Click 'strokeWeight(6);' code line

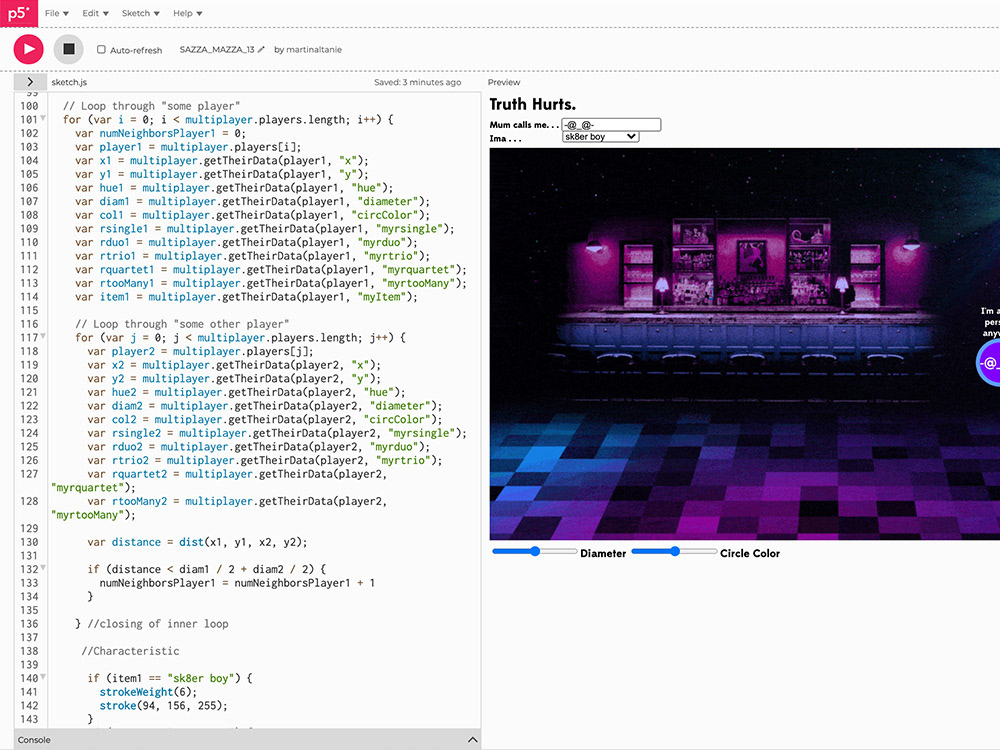point(148,692)
